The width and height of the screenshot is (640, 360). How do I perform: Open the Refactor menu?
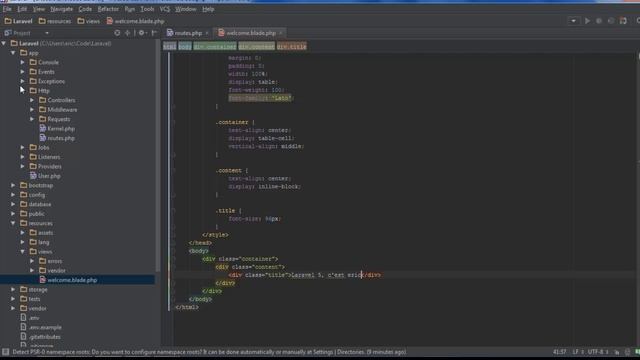tap(108, 9)
